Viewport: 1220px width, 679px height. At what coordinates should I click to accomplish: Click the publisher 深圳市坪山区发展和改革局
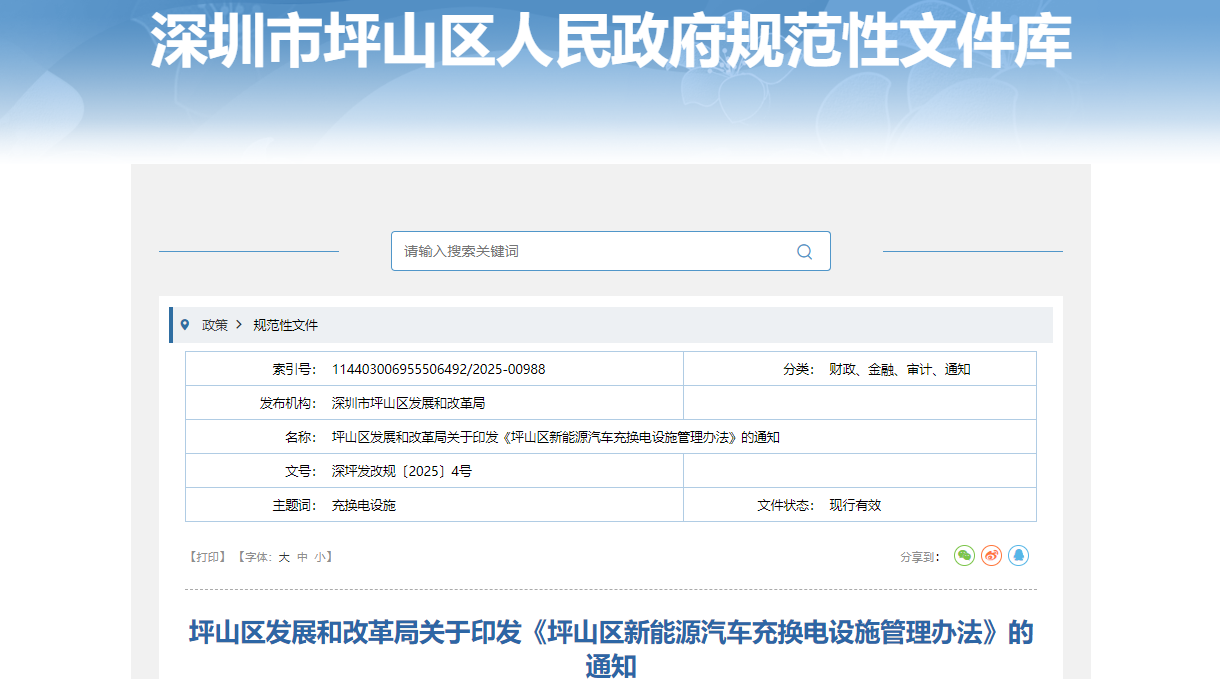(408, 403)
